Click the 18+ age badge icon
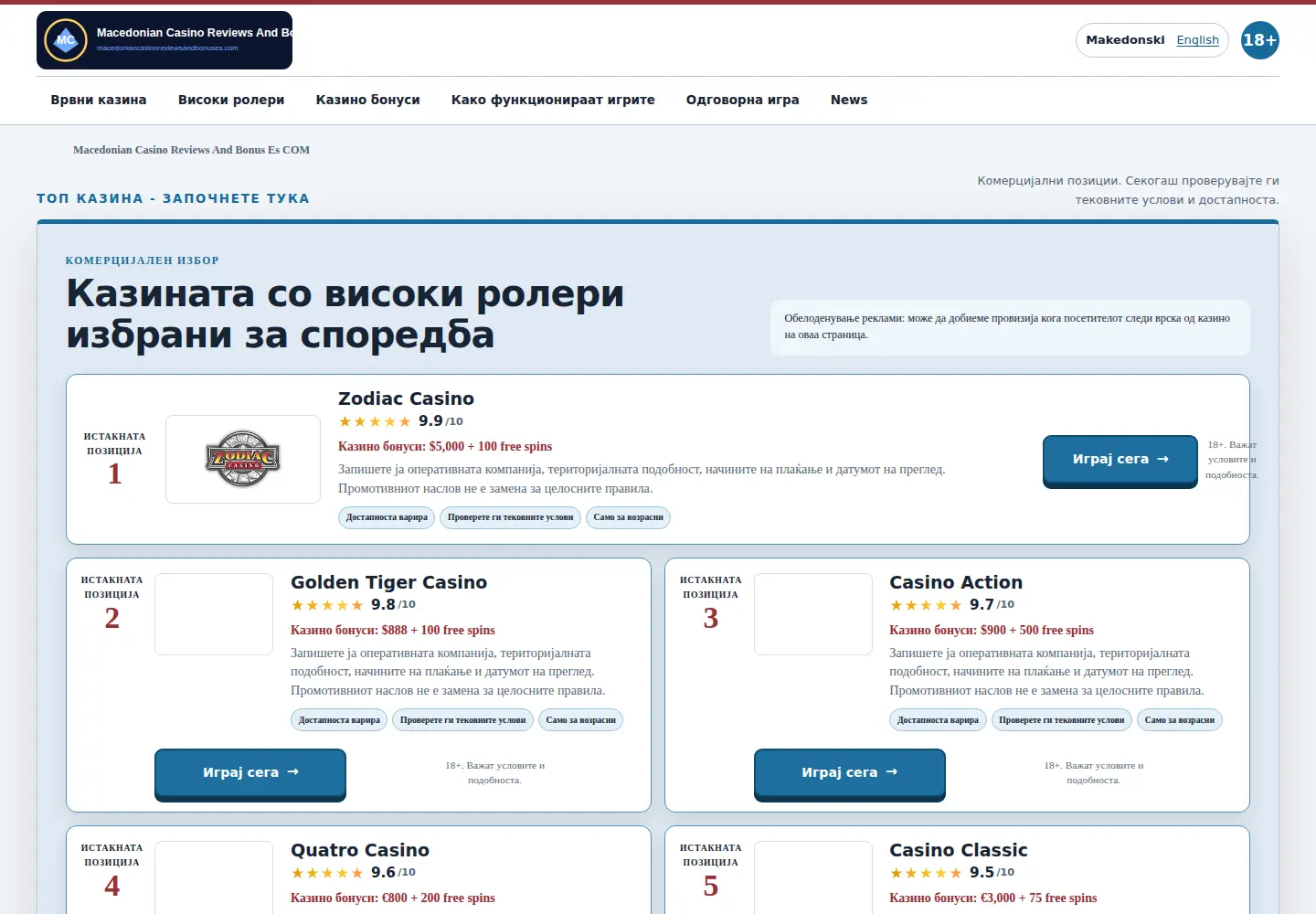The image size is (1316, 914). (1260, 40)
